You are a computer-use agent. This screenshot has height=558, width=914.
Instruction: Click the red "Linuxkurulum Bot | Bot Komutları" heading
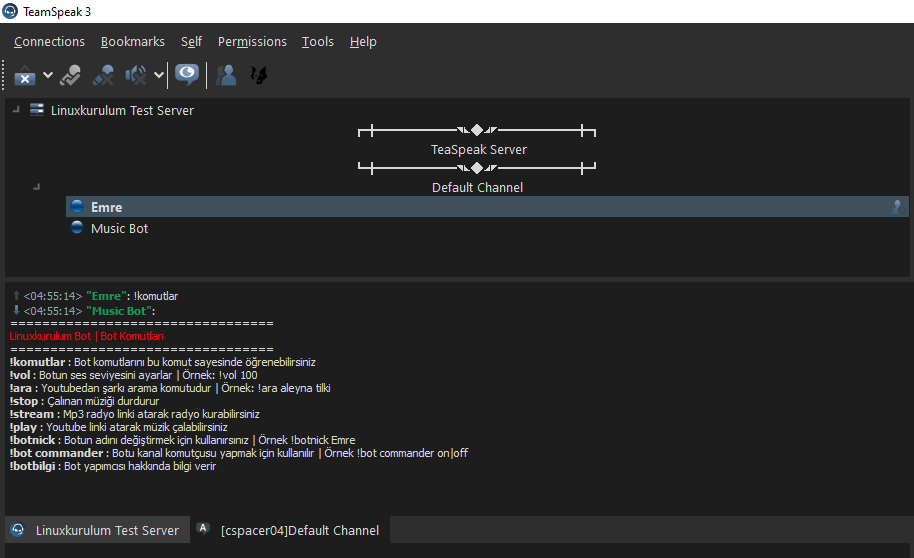coord(86,336)
